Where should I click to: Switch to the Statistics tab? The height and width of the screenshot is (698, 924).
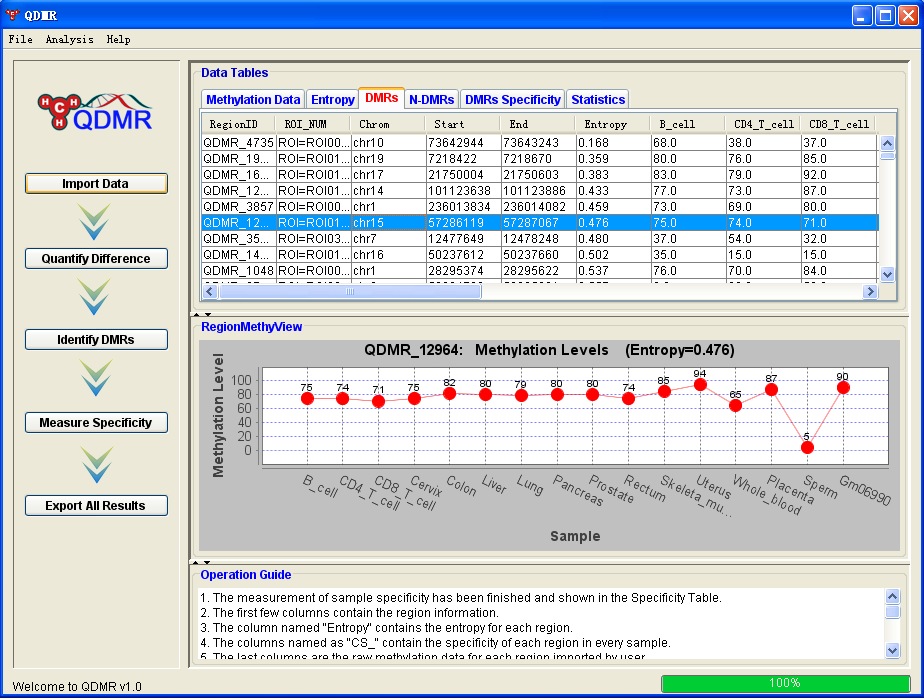[x=598, y=100]
